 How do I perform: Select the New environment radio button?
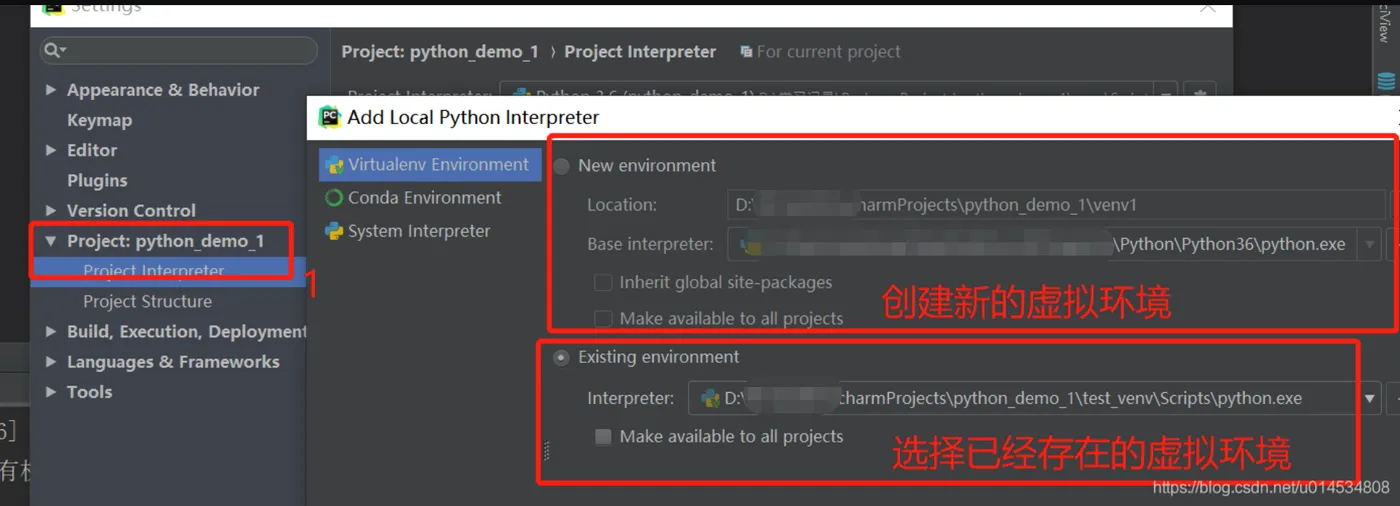[x=562, y=166]
